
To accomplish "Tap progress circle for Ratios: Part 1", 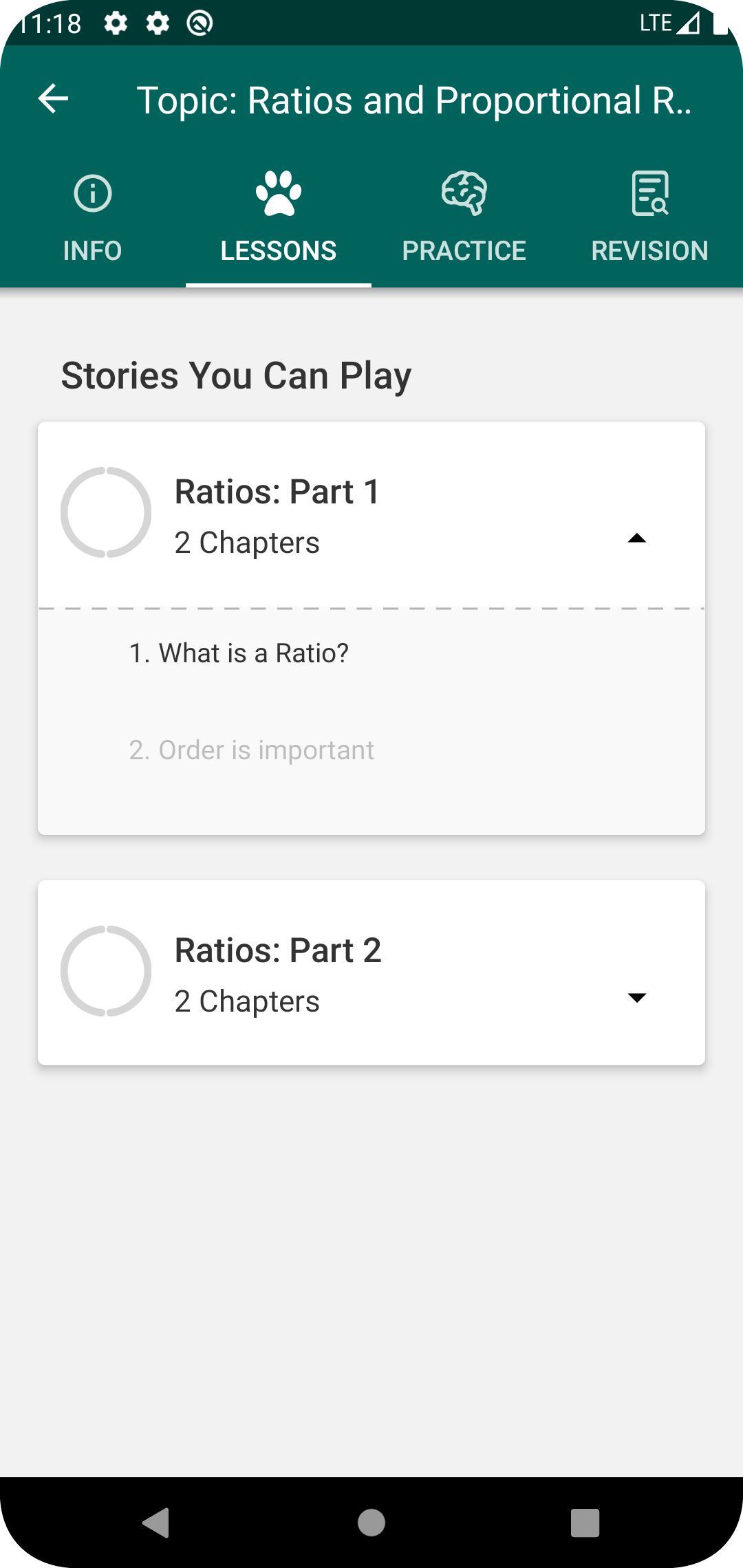I will [106, 512].
